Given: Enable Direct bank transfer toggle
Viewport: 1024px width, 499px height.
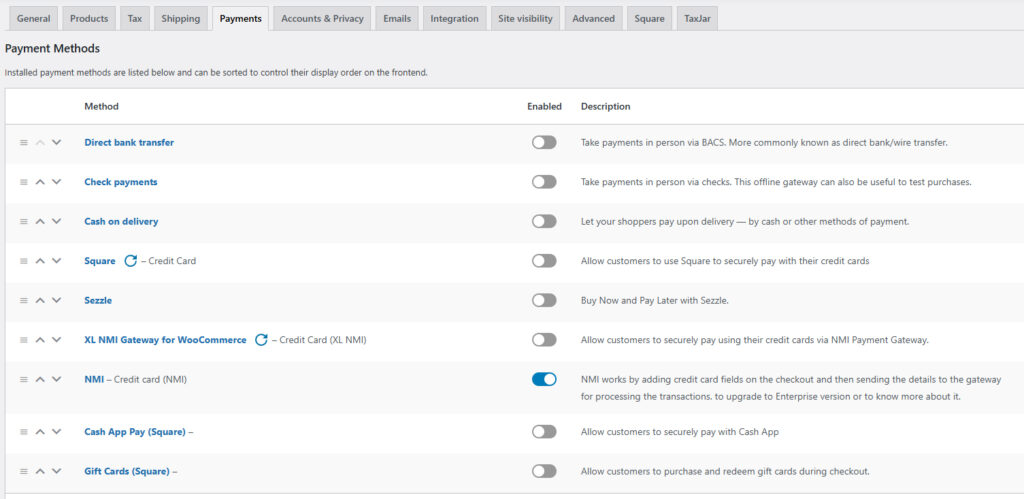Looking at the screenshot, I should coord(544,142).
